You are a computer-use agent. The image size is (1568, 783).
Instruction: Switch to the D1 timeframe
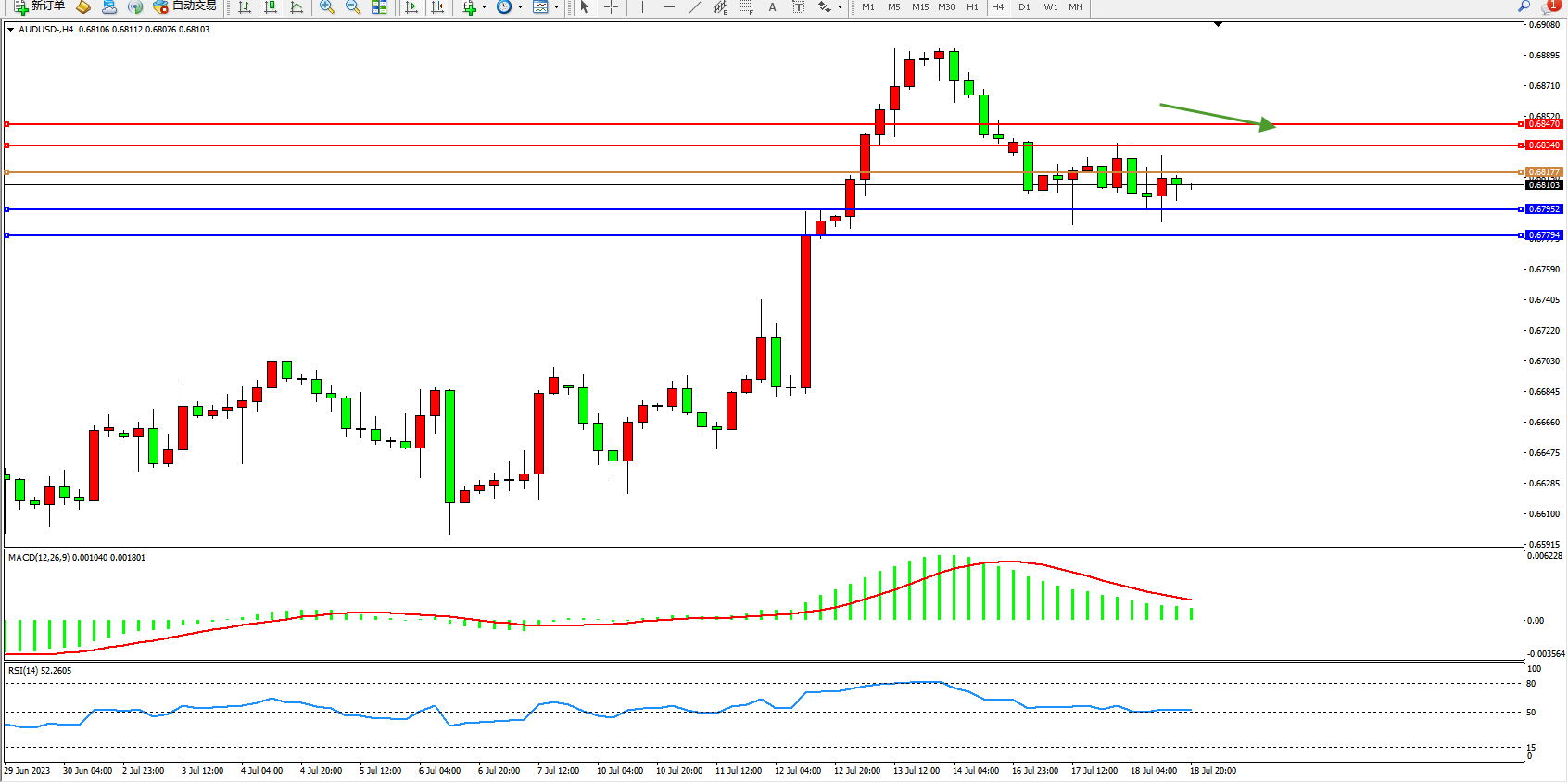[1024, 7]
